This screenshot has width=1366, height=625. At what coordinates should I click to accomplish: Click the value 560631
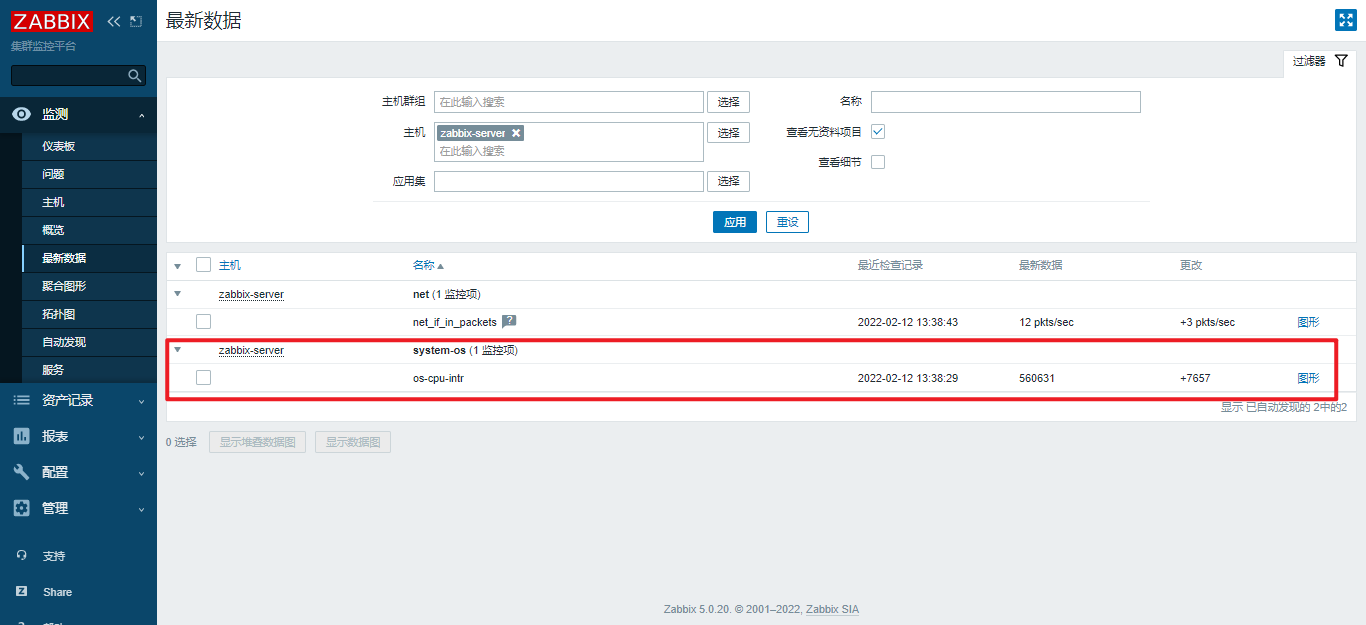1037,378
